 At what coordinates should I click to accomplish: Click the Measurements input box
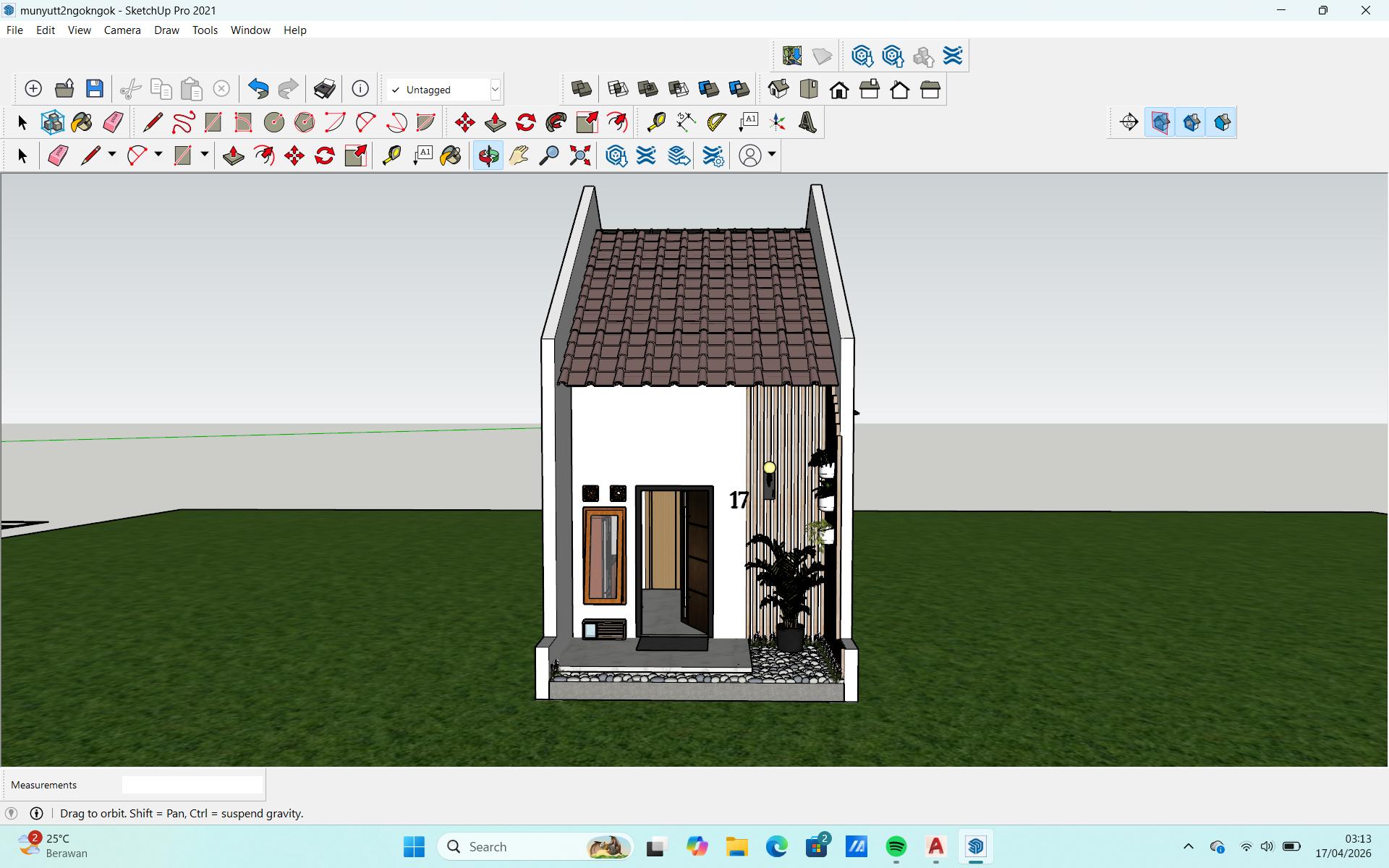coord(192,785)
